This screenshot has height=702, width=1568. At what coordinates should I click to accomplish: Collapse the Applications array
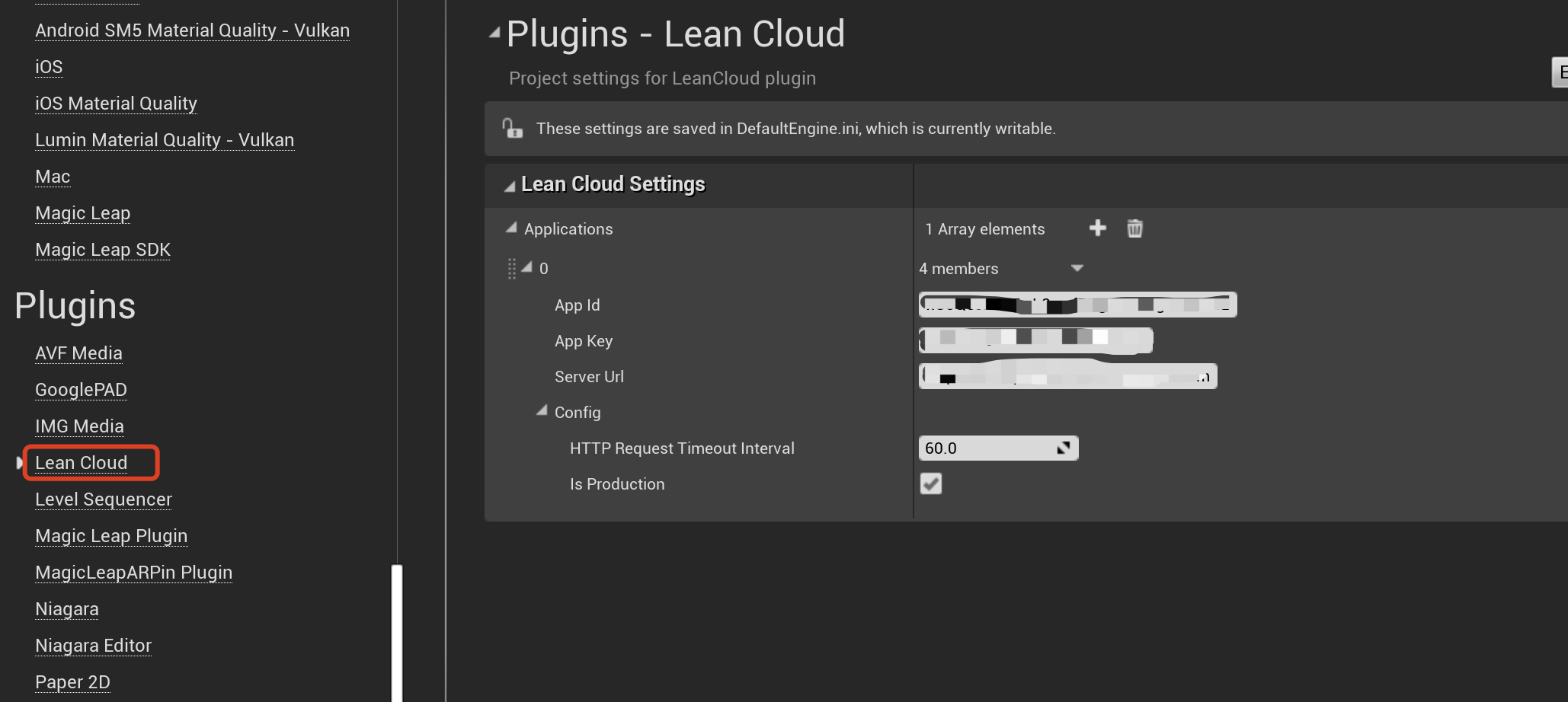pos(512,228)
